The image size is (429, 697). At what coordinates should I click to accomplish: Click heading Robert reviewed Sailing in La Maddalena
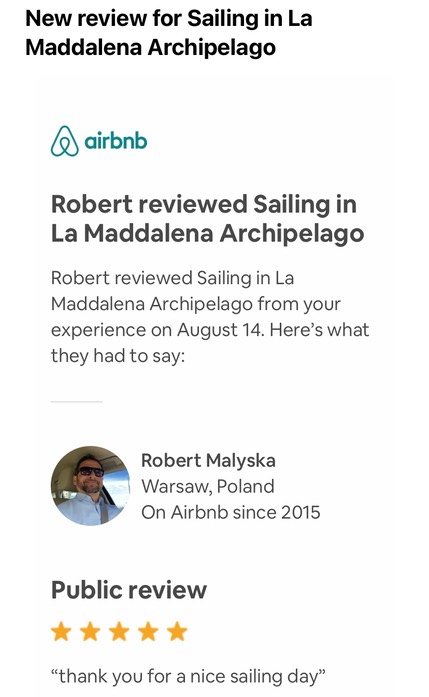207,218
